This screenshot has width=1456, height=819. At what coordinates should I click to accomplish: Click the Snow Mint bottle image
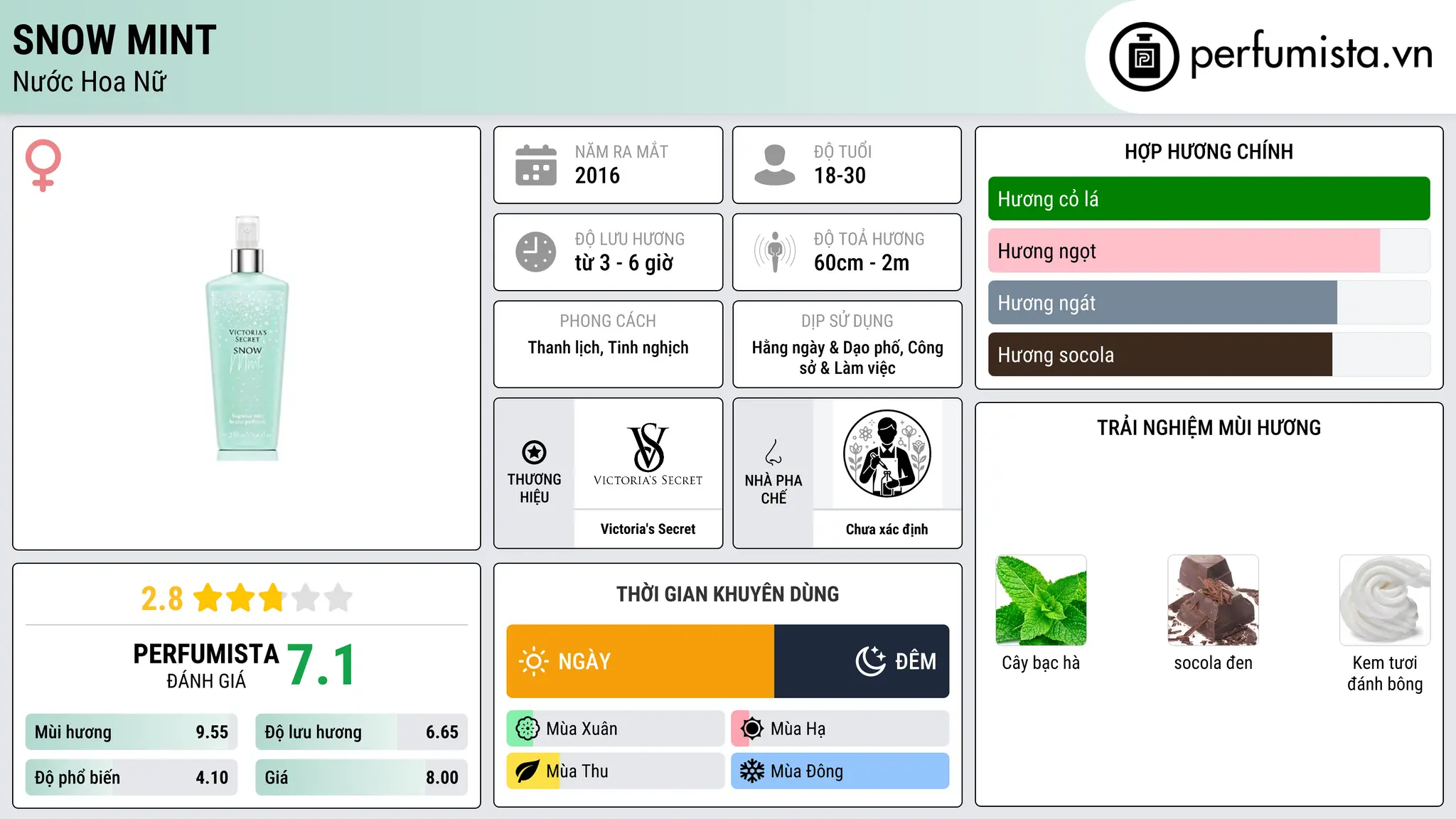[247, 338]
